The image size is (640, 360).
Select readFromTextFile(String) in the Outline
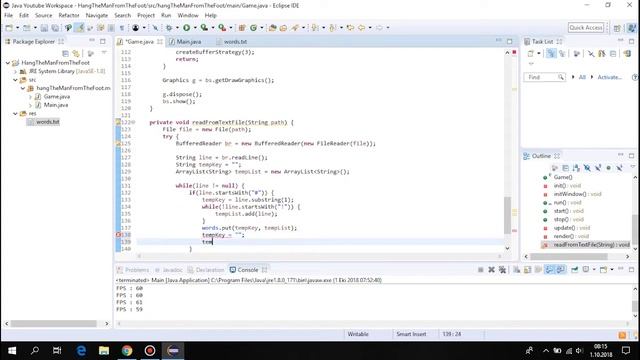tap(591, 245)
